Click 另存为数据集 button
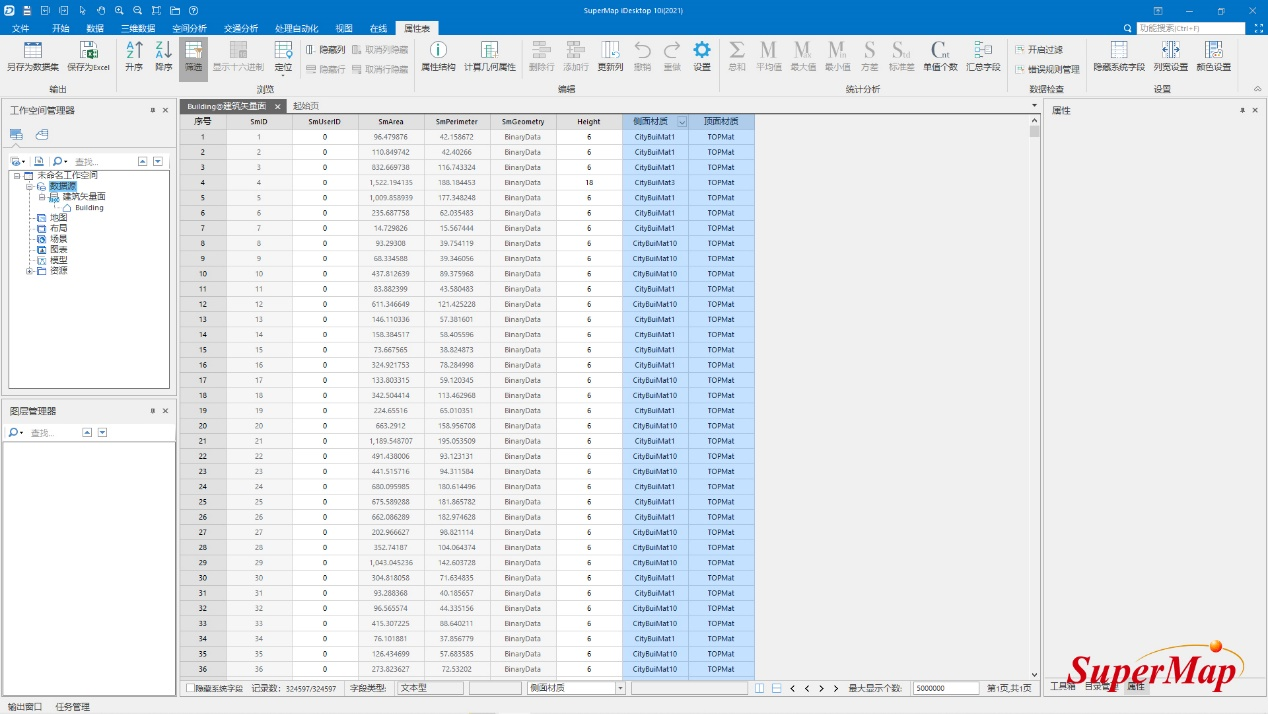The height and width of the screenshot is (714, 1268). click(32, 52)
